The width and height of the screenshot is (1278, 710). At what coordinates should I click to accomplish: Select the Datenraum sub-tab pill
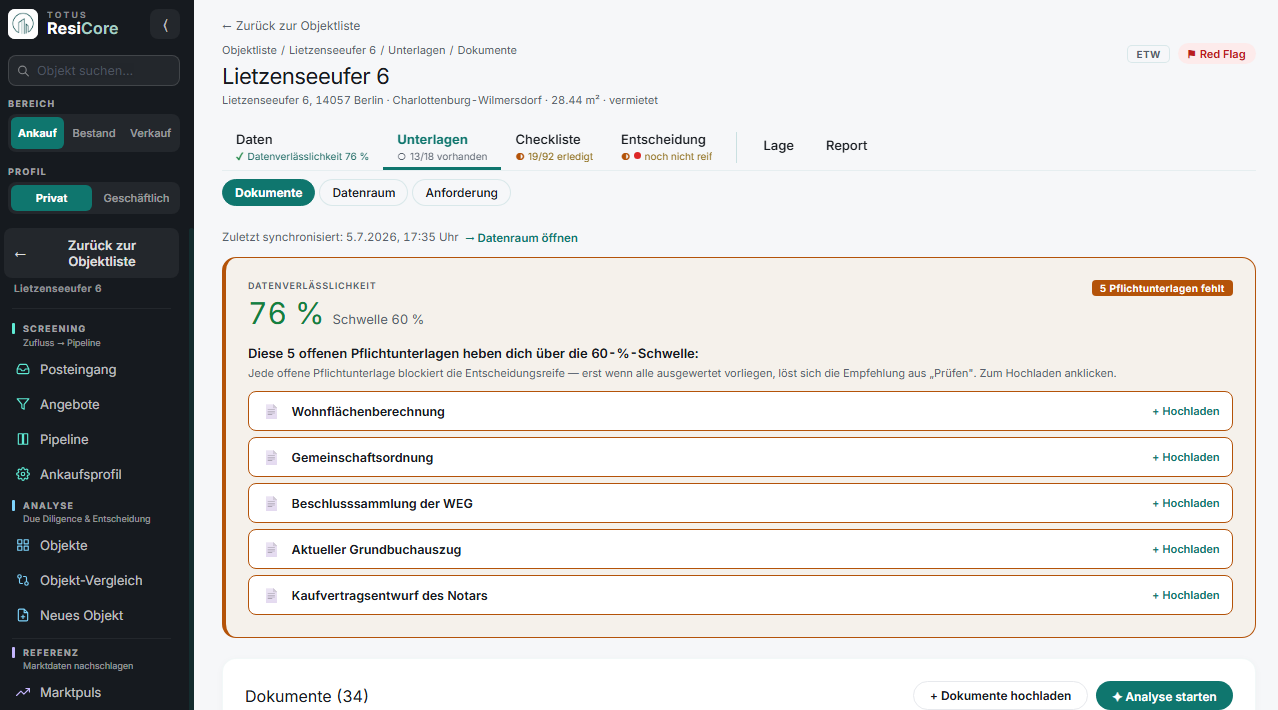tap(364, 193)
